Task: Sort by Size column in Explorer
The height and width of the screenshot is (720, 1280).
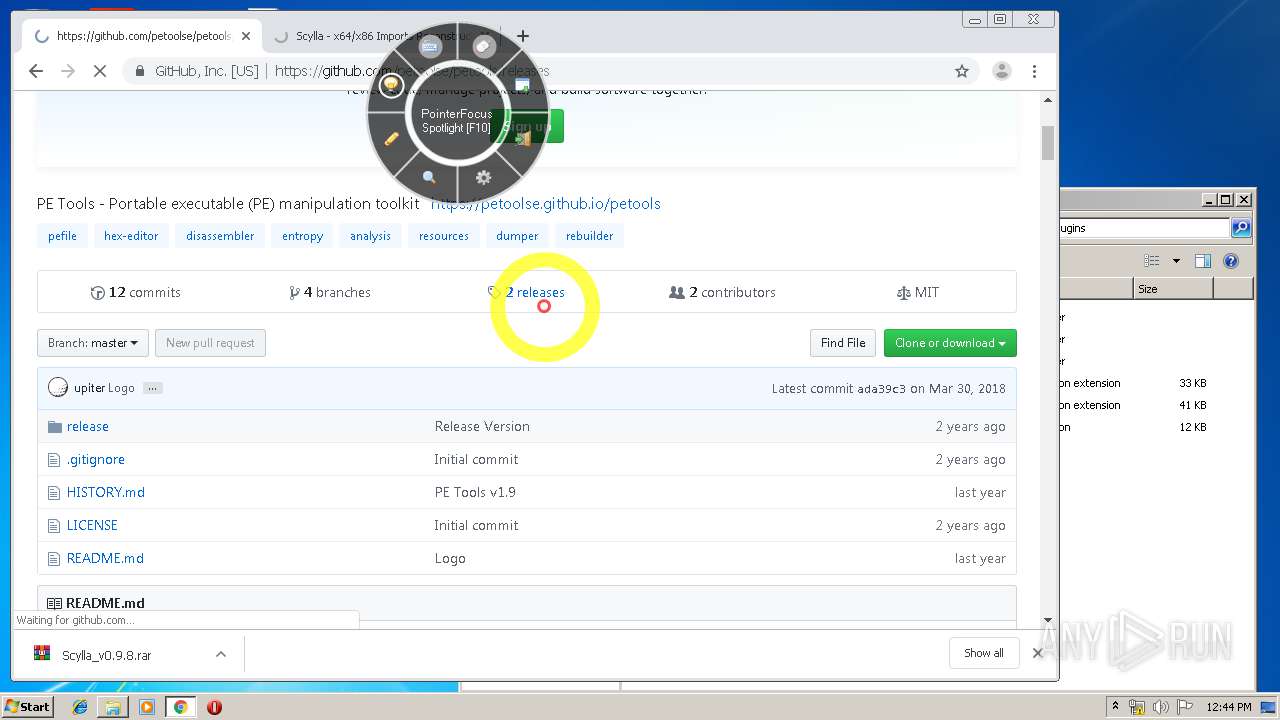Action: pos(1173,289)
